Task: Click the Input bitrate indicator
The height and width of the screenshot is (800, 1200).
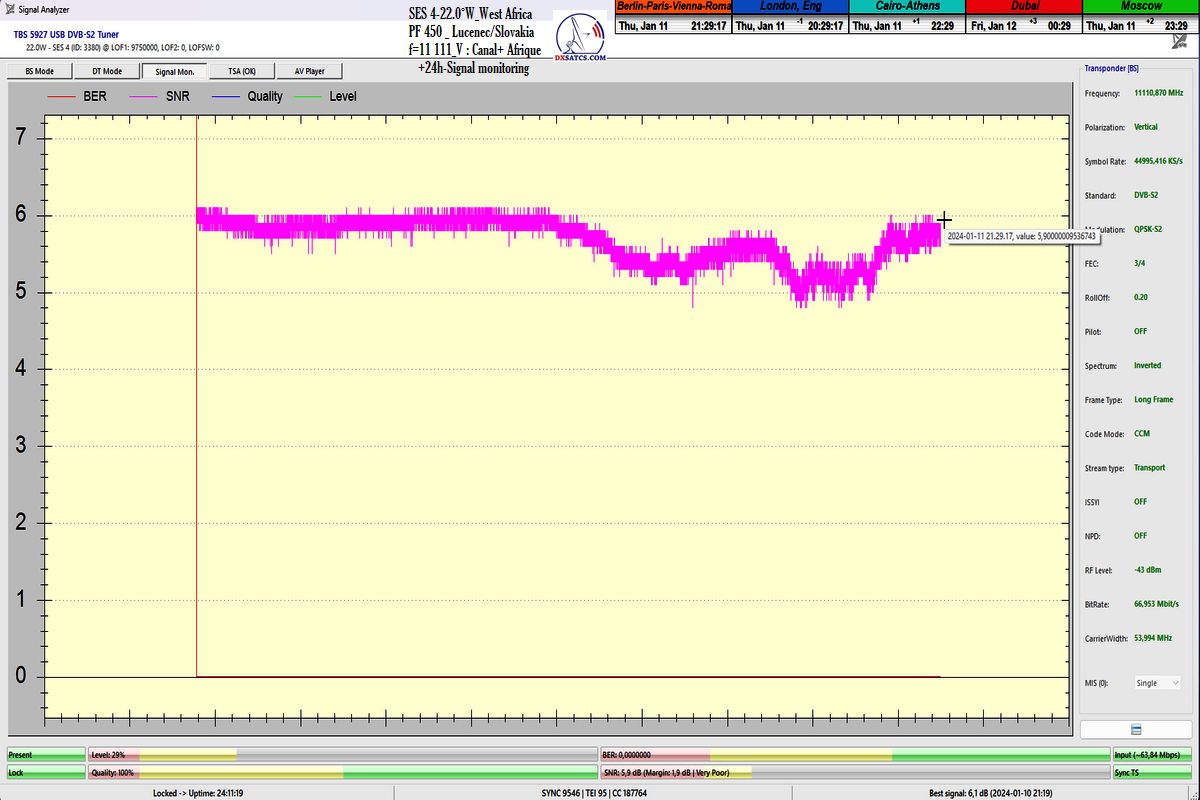Action: click(x=1153, y=755)
